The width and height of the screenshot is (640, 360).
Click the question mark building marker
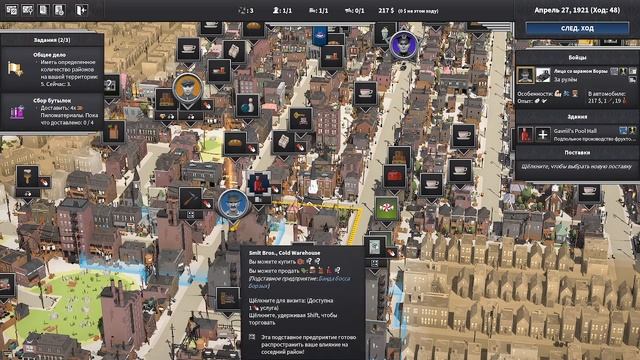pos(110,86)
